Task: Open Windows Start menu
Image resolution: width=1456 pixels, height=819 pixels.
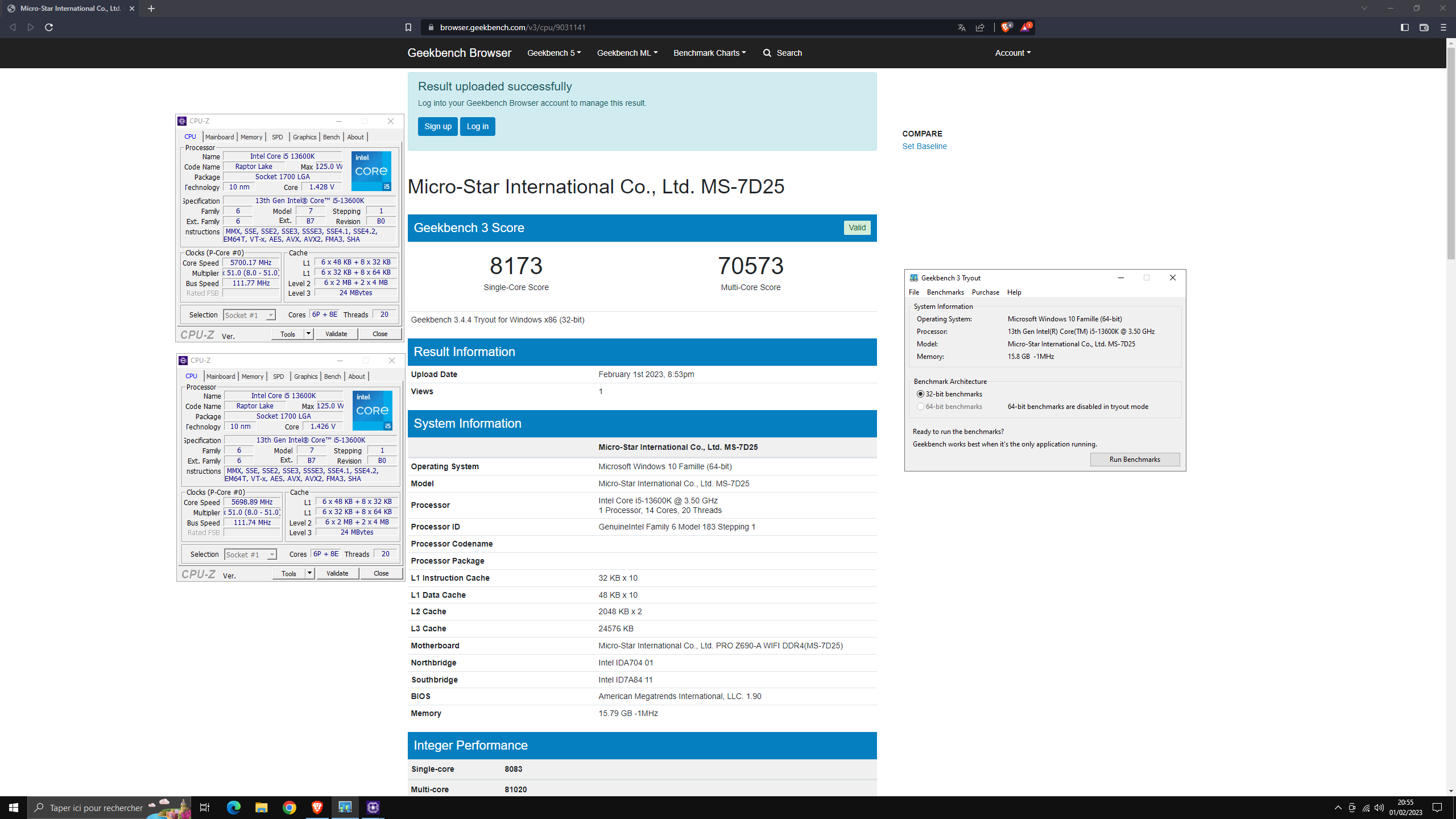Action: (x=14, y=808)
